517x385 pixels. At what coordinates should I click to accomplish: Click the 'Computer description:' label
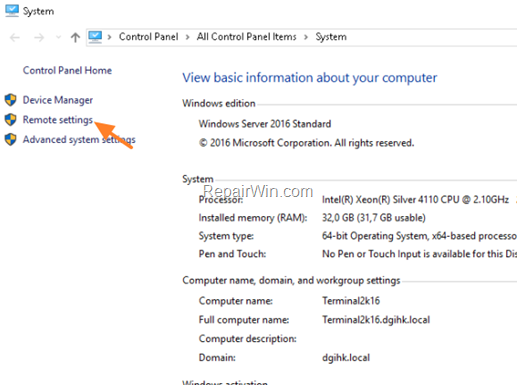(248, 339)
